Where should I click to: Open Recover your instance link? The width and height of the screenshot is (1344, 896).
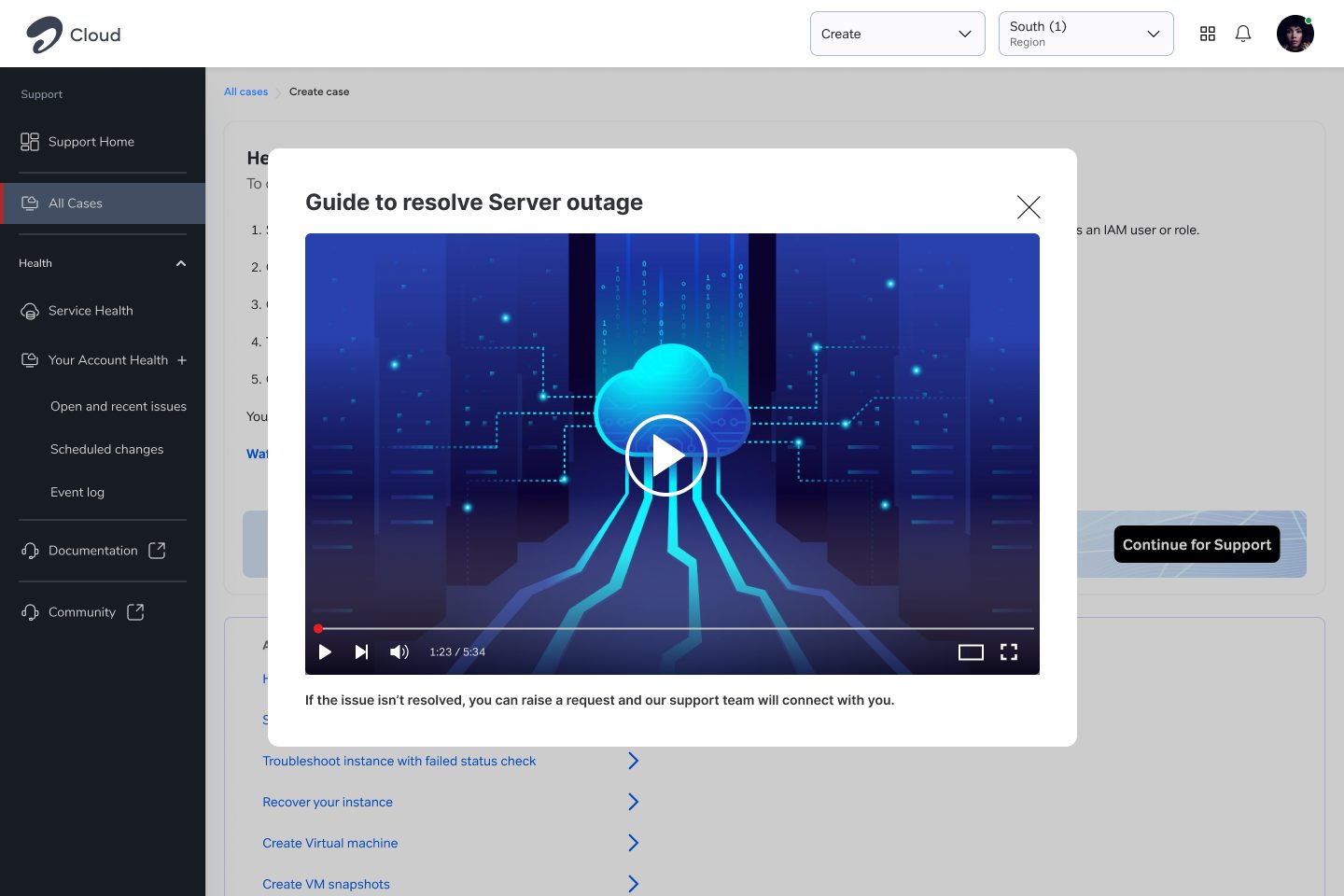328,802
